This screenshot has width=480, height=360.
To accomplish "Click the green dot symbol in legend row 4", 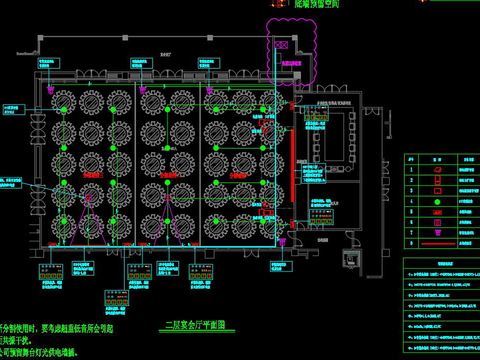I will (x=437, y=202).
